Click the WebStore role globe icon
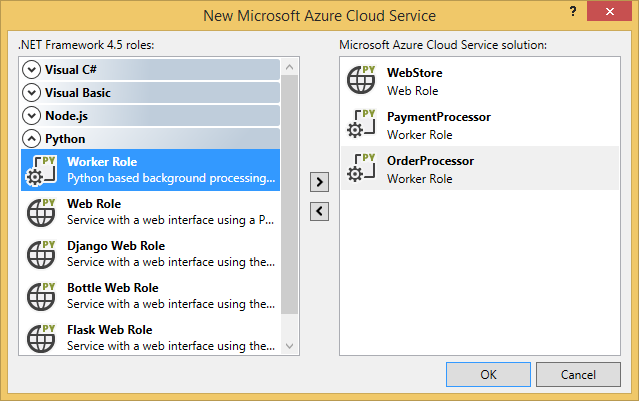 point(360,81)
